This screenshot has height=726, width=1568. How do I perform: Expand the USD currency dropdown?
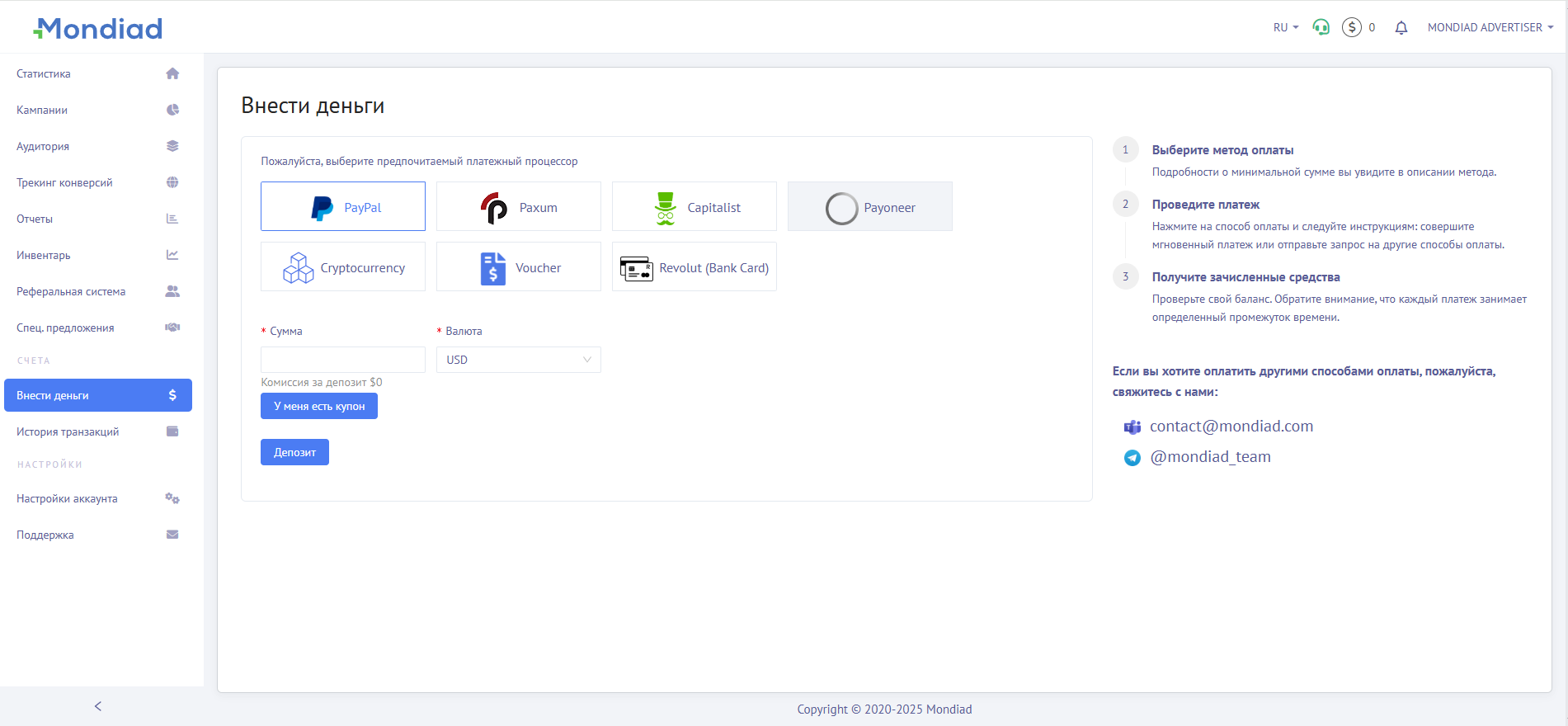(518, 360)
